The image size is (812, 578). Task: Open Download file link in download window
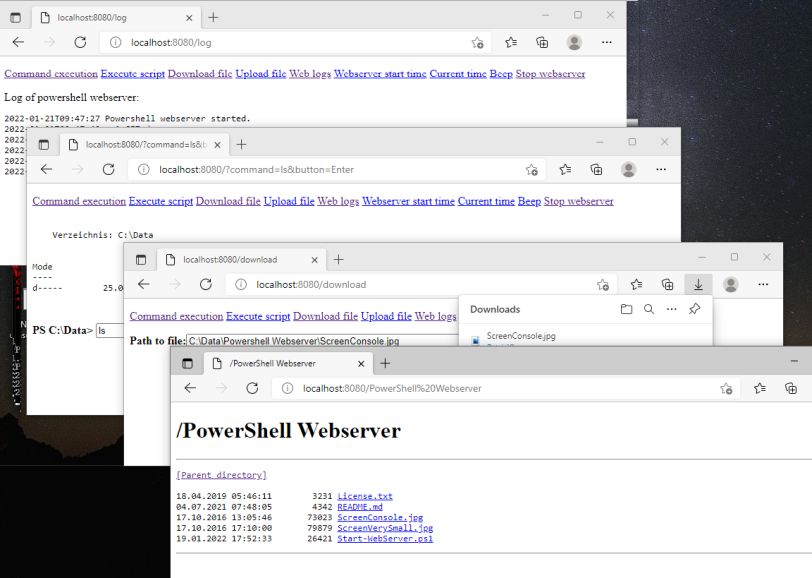click(325, 316)
